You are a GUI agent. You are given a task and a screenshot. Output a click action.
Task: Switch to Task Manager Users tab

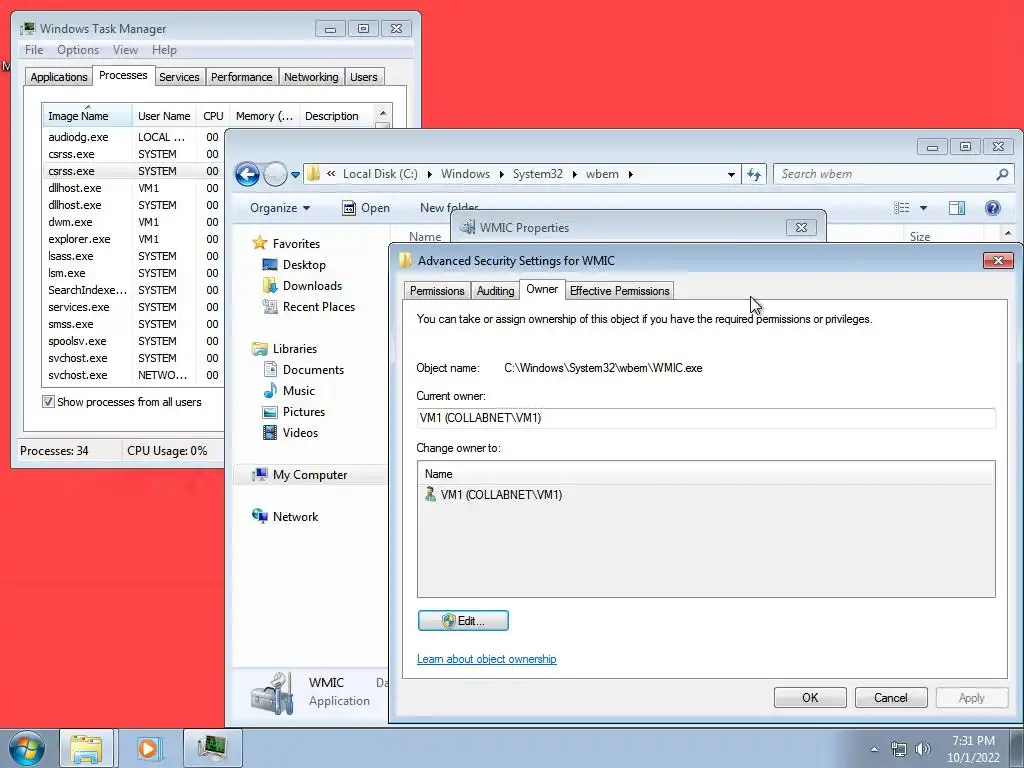click(x=363, y=77)
